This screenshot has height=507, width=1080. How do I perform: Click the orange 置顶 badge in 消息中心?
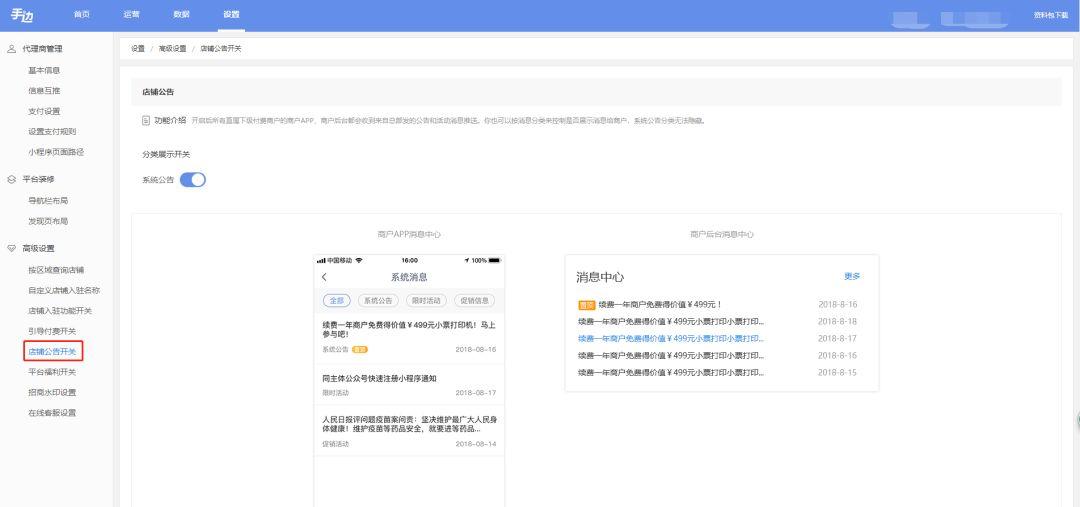point(586,304)
